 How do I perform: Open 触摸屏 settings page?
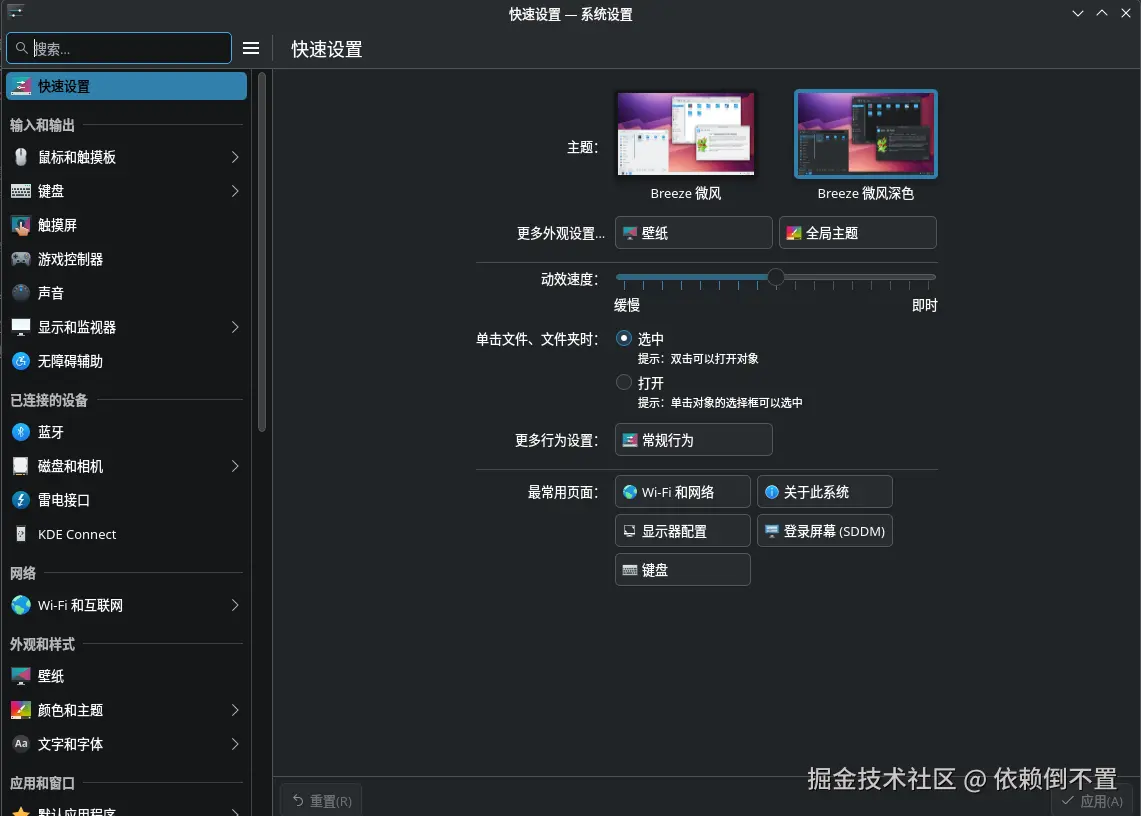pyautogui.click(x=127, y=226)
